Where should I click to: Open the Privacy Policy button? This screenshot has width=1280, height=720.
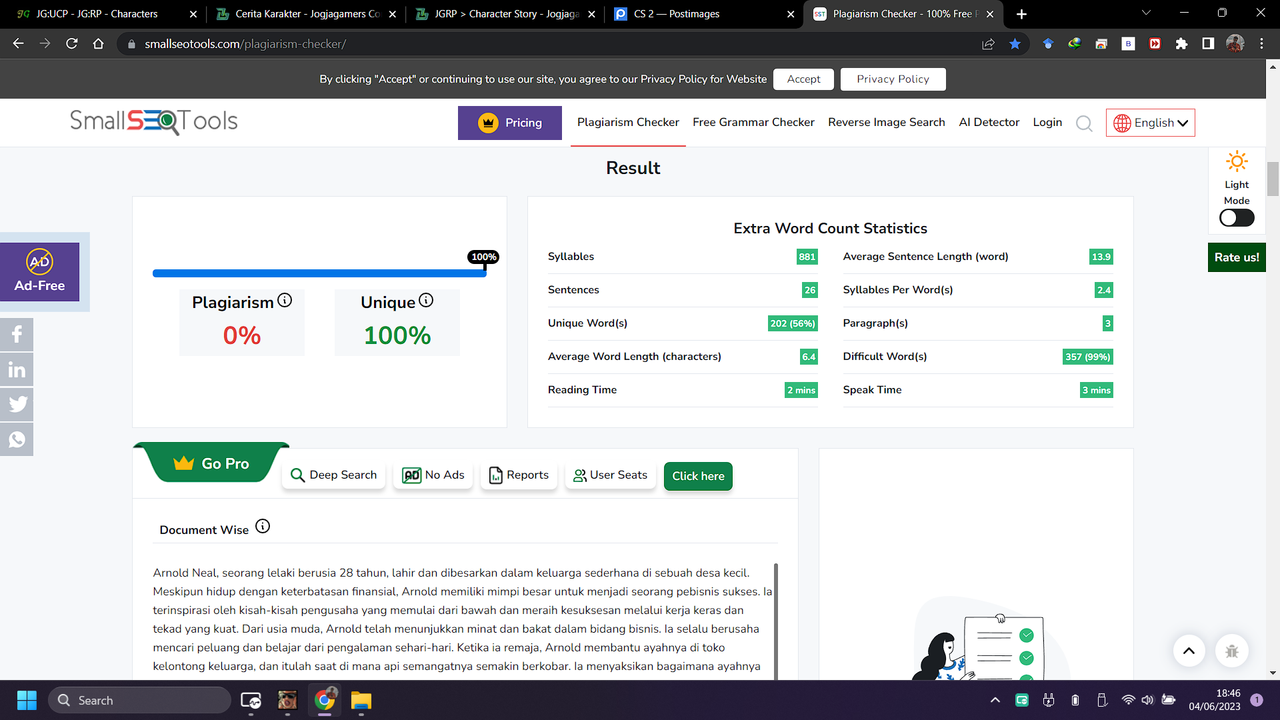[x=893, y=79]
